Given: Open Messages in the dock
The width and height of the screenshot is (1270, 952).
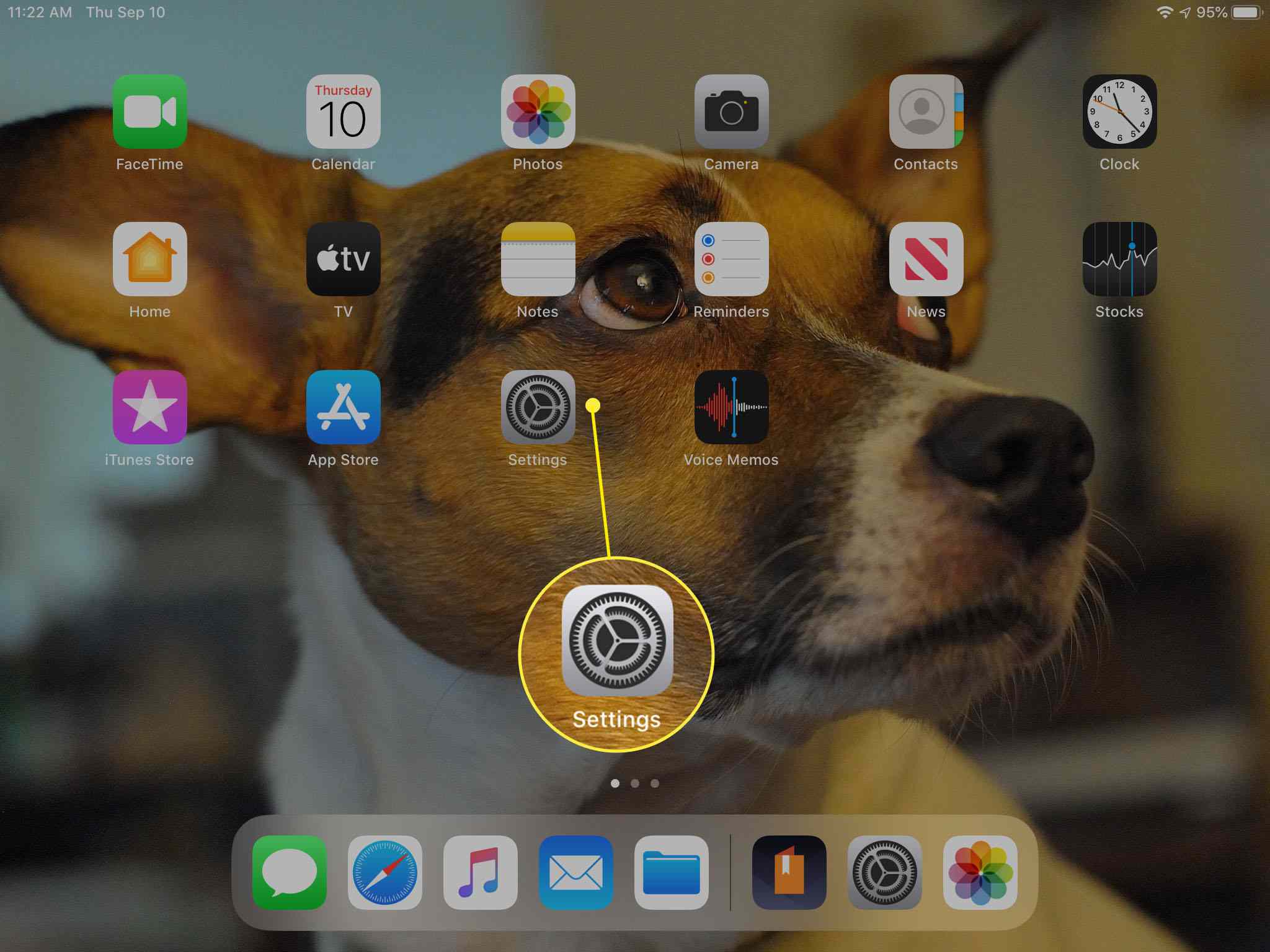Looking at the screenshot, I should pyautogui.click(x=290, y=873).
